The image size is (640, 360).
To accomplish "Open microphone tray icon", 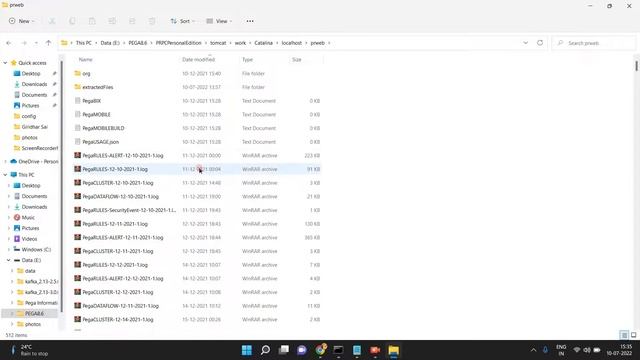I will coord(545,350).
